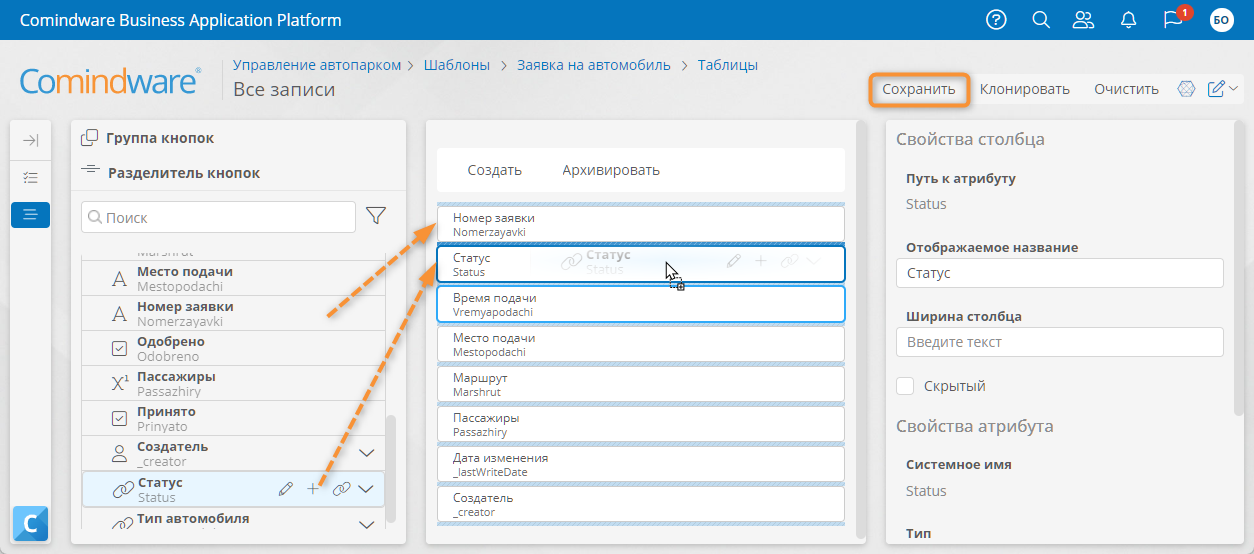Click the edit pencil icon in toolbar
Viewport: 1254px width, 554px height.
(1216, 89)
